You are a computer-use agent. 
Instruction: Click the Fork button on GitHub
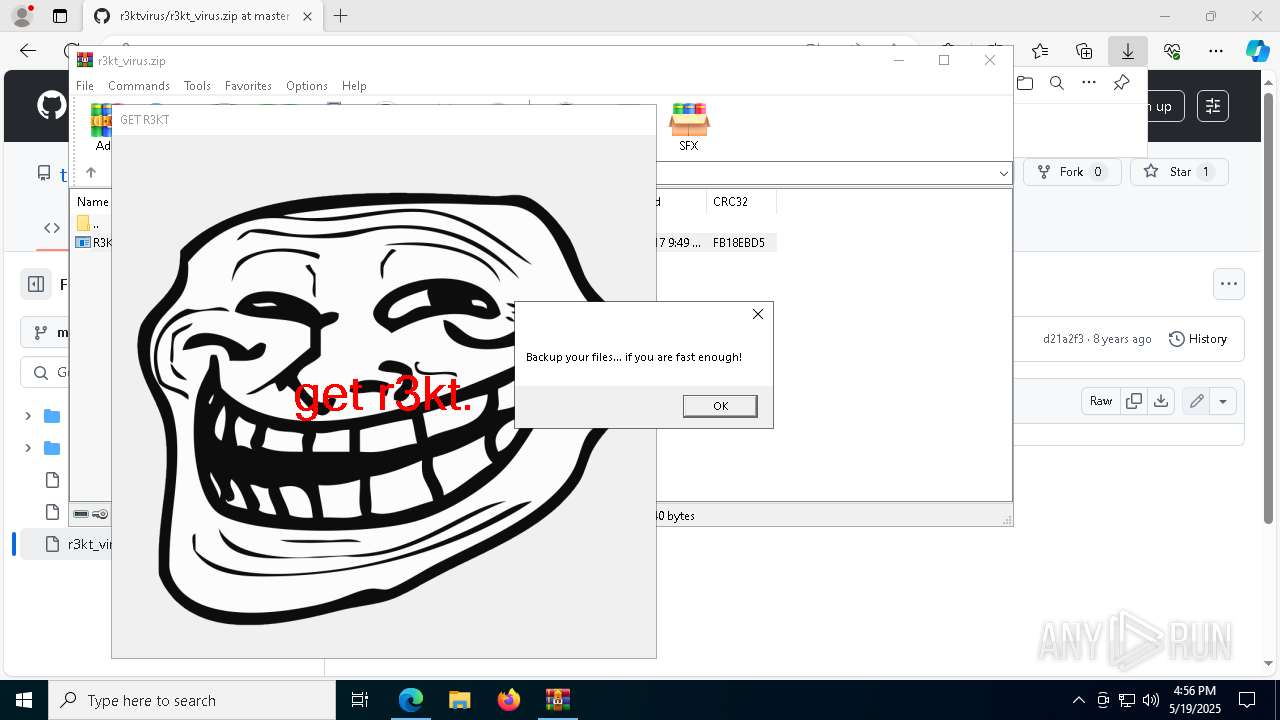click(x=1072, y=172)
